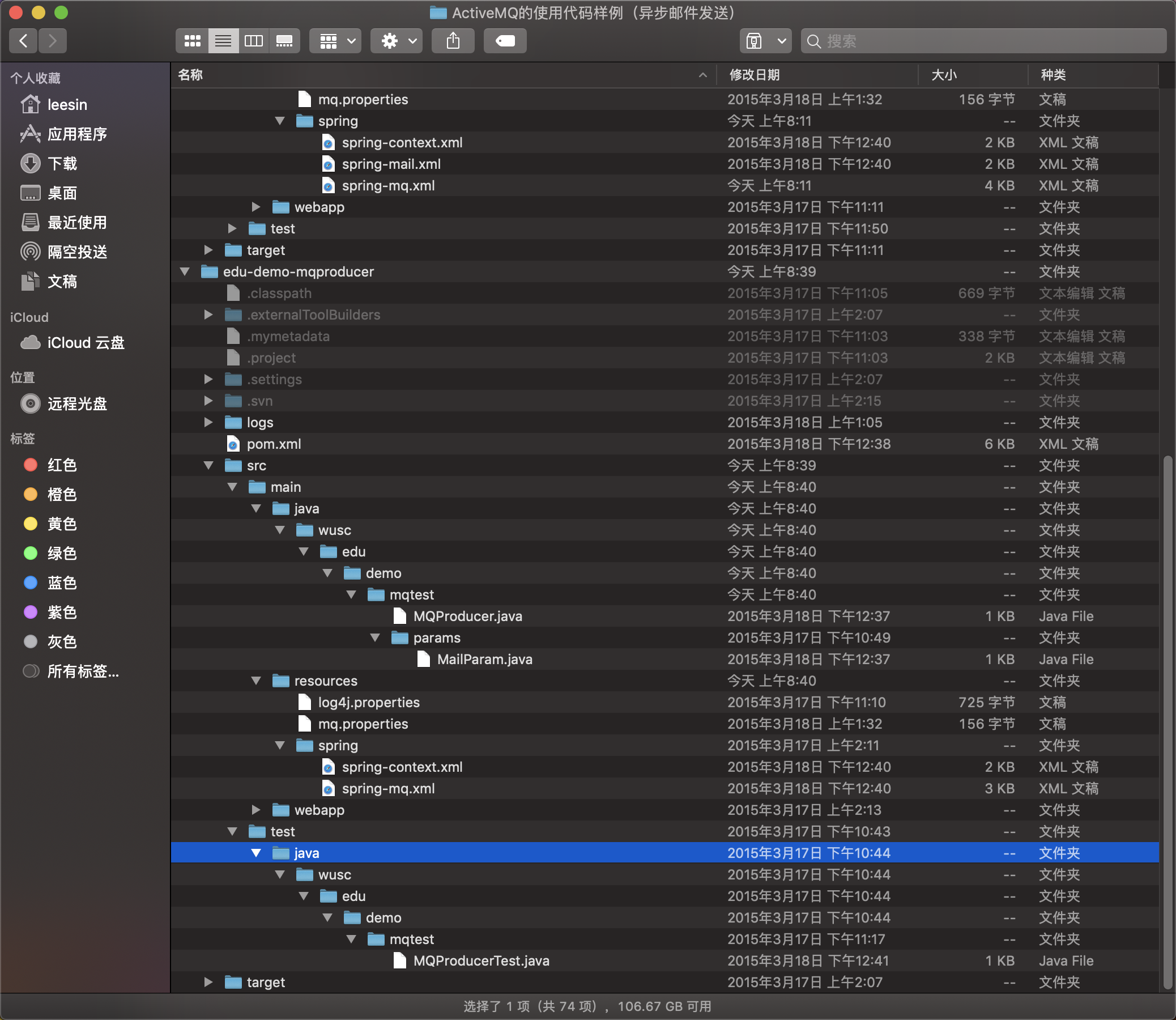This screenshot has width=1176, height=1020.
Task: Select the pom.xml file
Action: [664, 444]
